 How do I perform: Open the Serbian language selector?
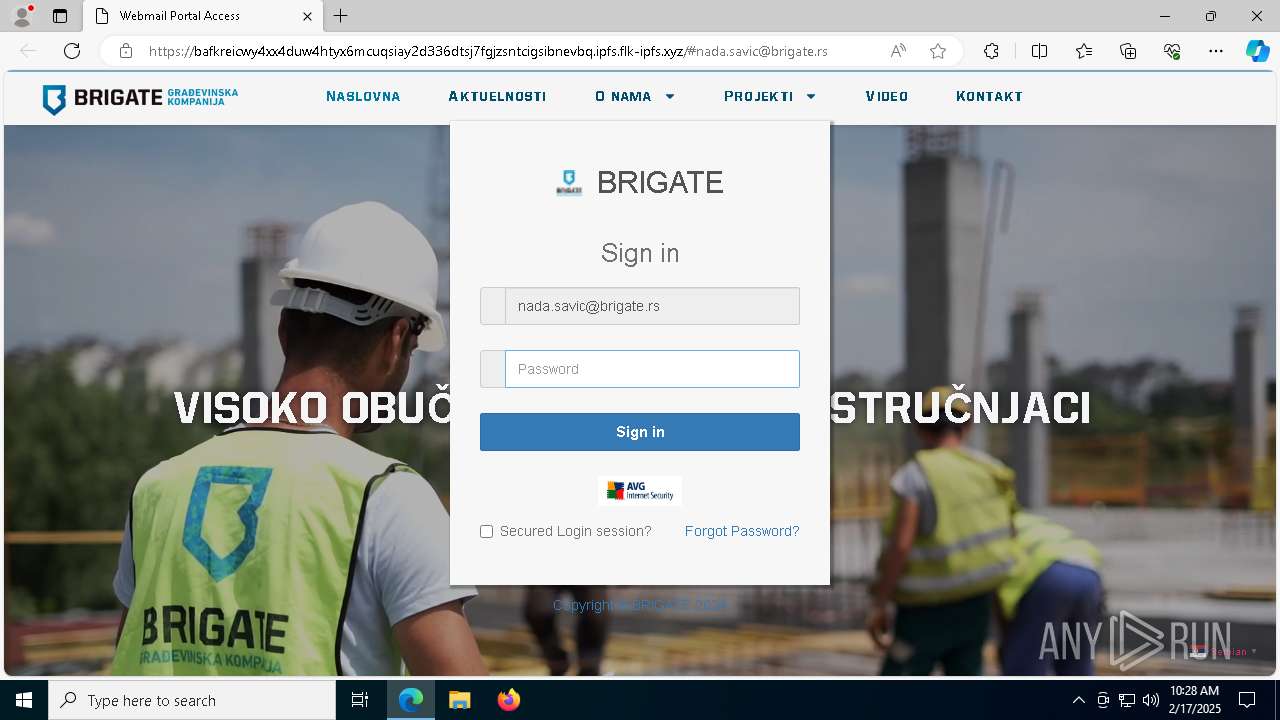point(1224,652)
